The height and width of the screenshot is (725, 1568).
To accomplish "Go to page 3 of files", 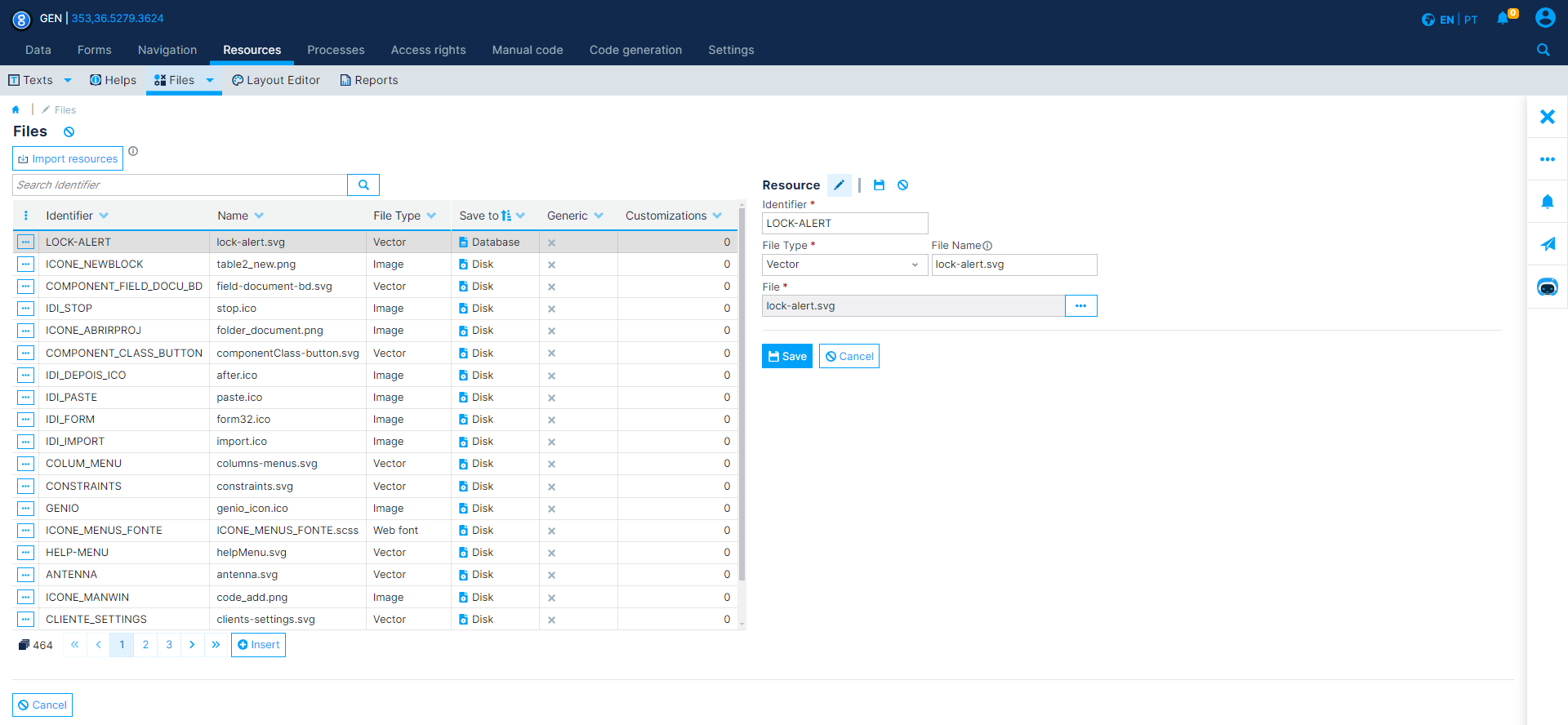I will pyautogui.click(x=169, y=645).
